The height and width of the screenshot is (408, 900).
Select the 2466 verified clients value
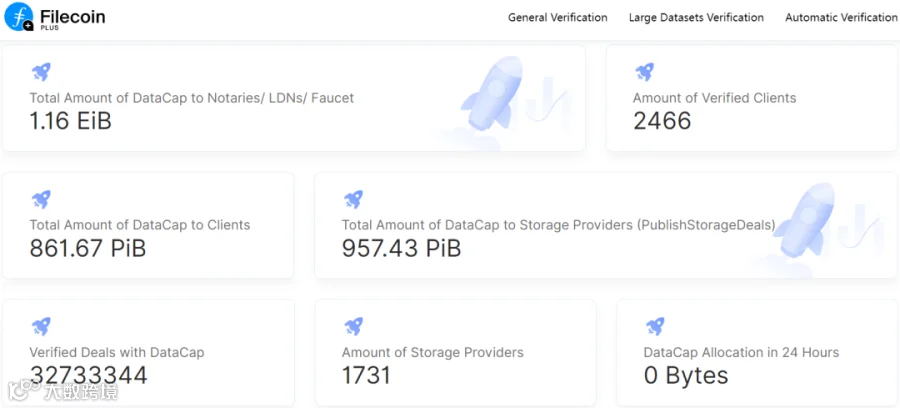pyautogui.click(x=662, y=121)
